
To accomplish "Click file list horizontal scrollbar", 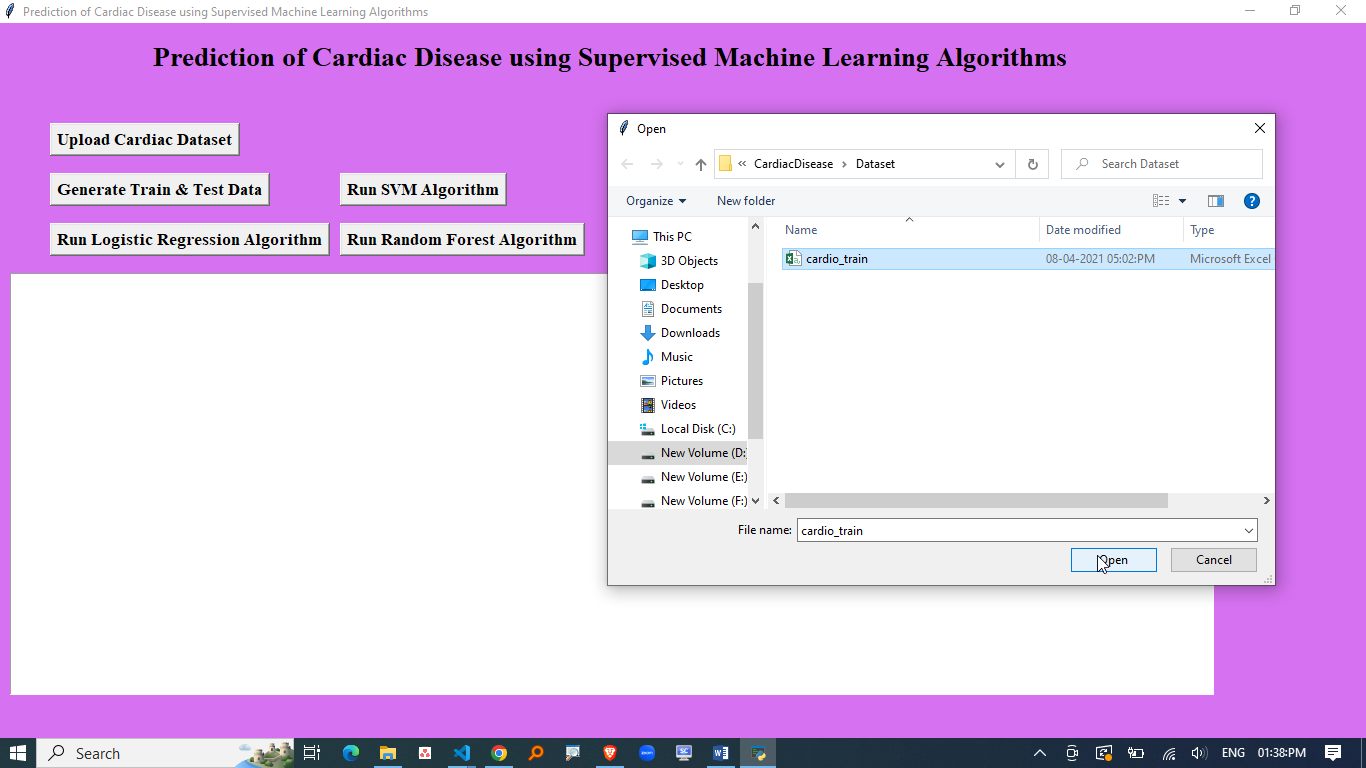I will click(976, 500).
